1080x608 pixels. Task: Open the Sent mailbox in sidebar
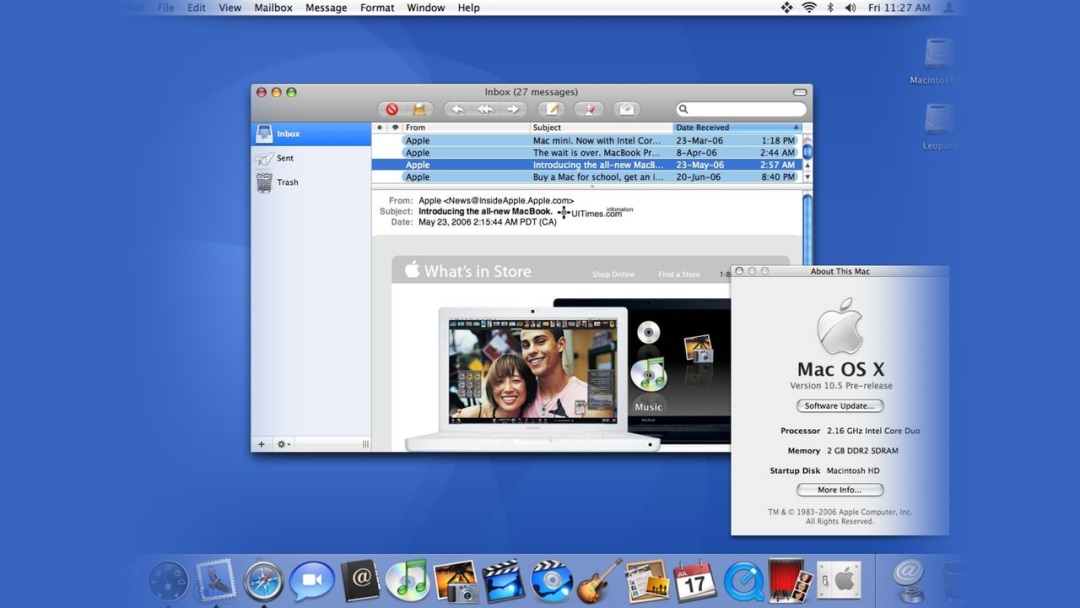point(285,158)
